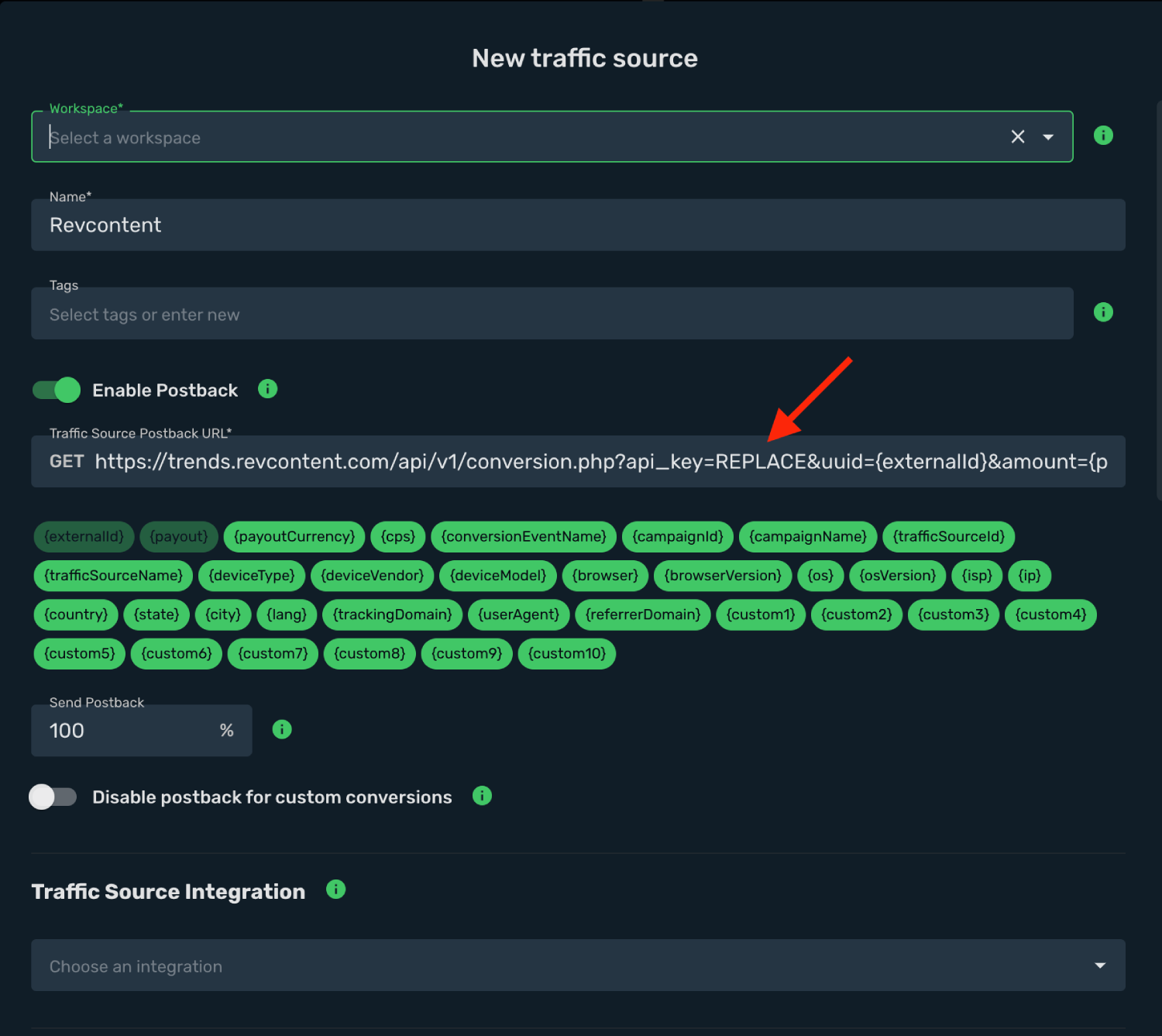Clear the Workspace field with the X icon
1162x1036 pixels.
(x=1018, y=137)
